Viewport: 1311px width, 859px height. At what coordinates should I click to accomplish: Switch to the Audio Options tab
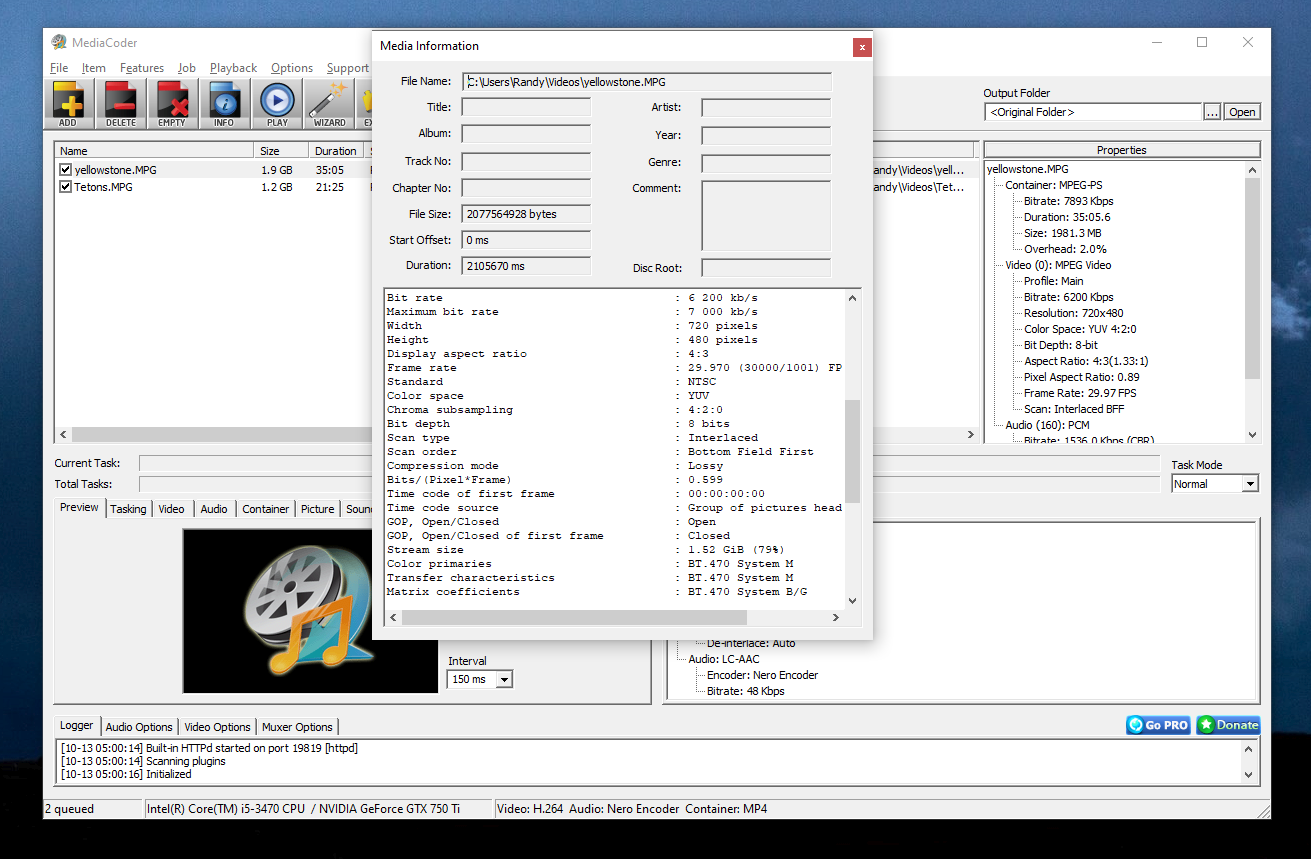pyautogui.click(x=139, y=727)
